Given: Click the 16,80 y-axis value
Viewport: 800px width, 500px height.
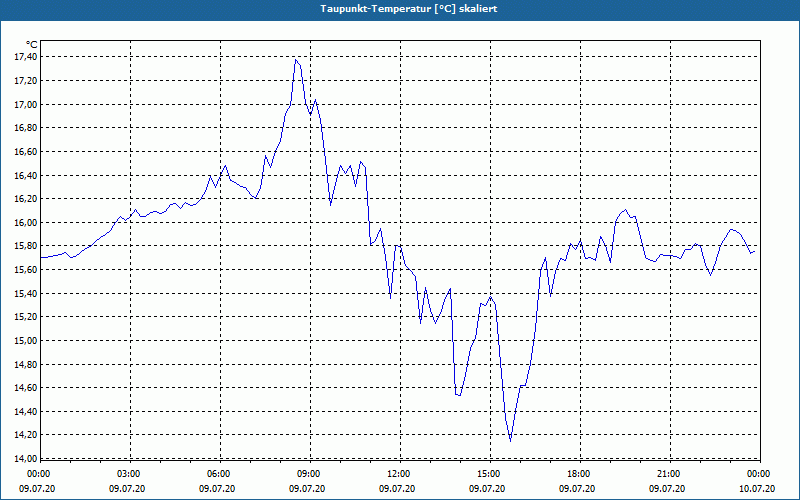Looking at the screenshot, I should [26, 128].
